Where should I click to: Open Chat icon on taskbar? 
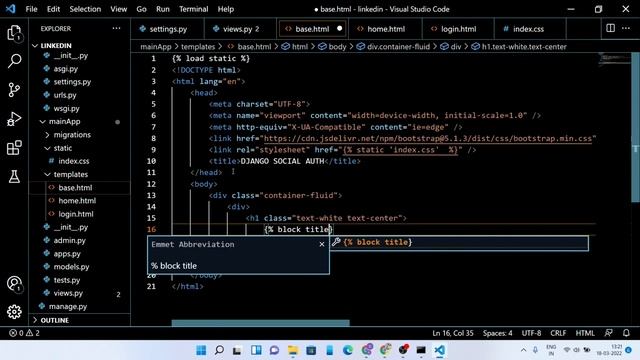(x=274, y=350)
